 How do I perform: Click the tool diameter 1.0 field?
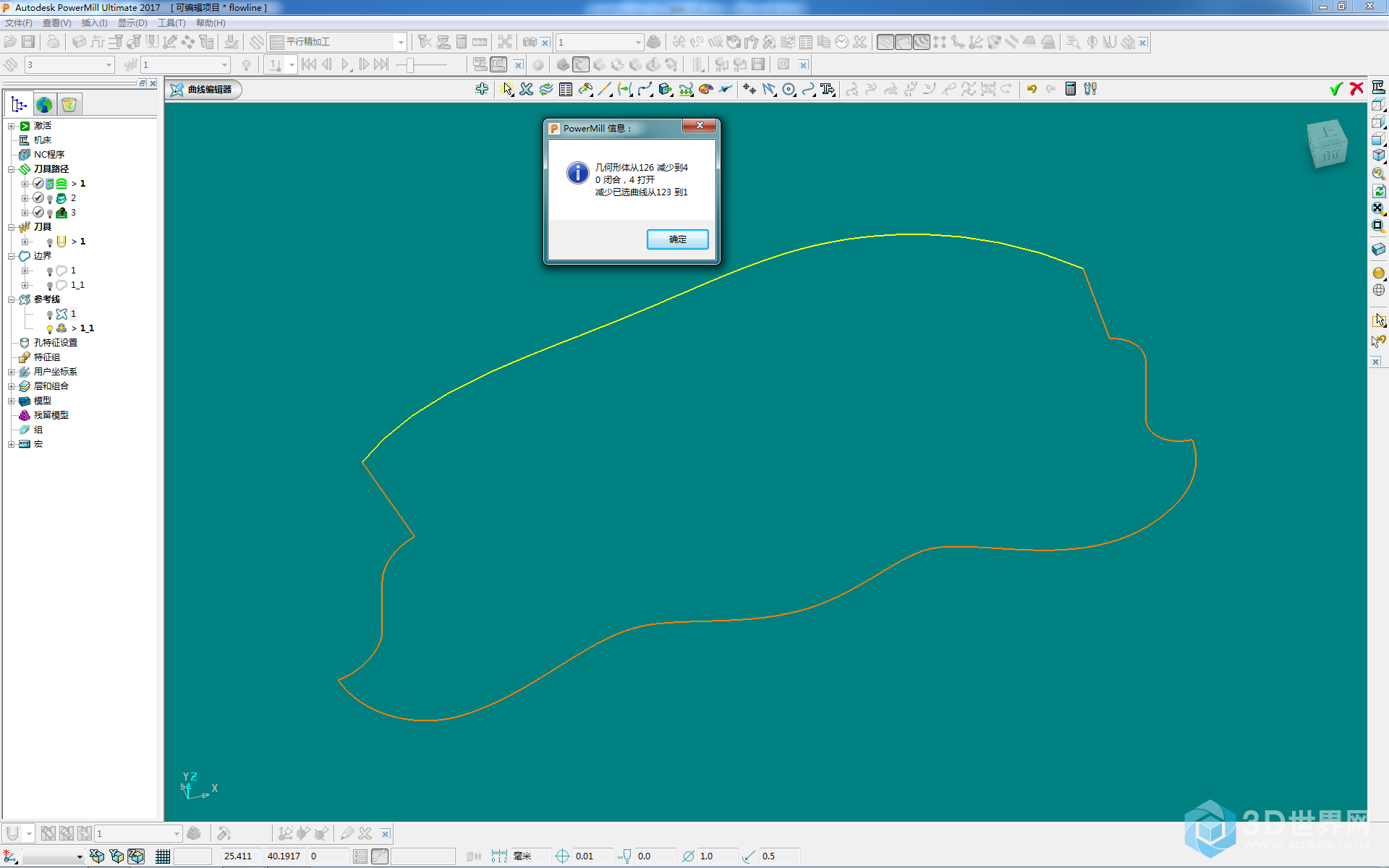717,856
